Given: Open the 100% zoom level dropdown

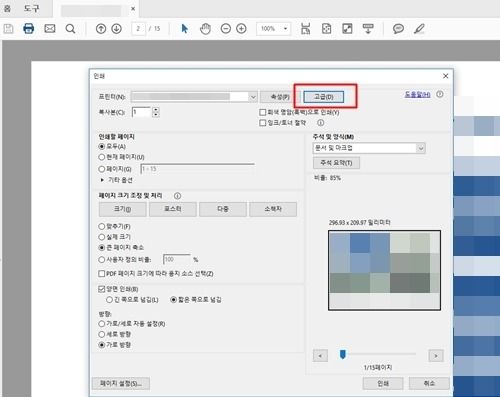Looking at the screenshot, I should point(285,29).
